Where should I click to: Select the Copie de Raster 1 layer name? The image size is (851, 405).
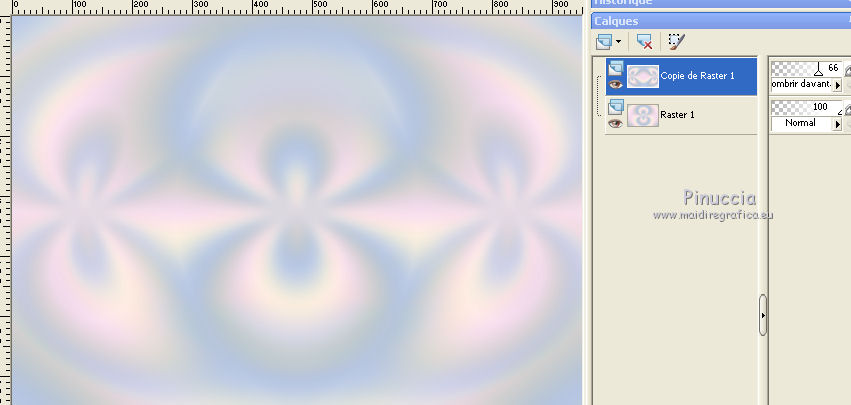pos(697,76)
